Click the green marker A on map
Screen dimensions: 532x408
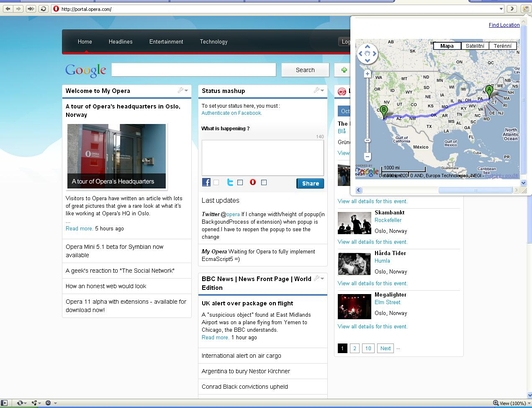tap(489, 91)
